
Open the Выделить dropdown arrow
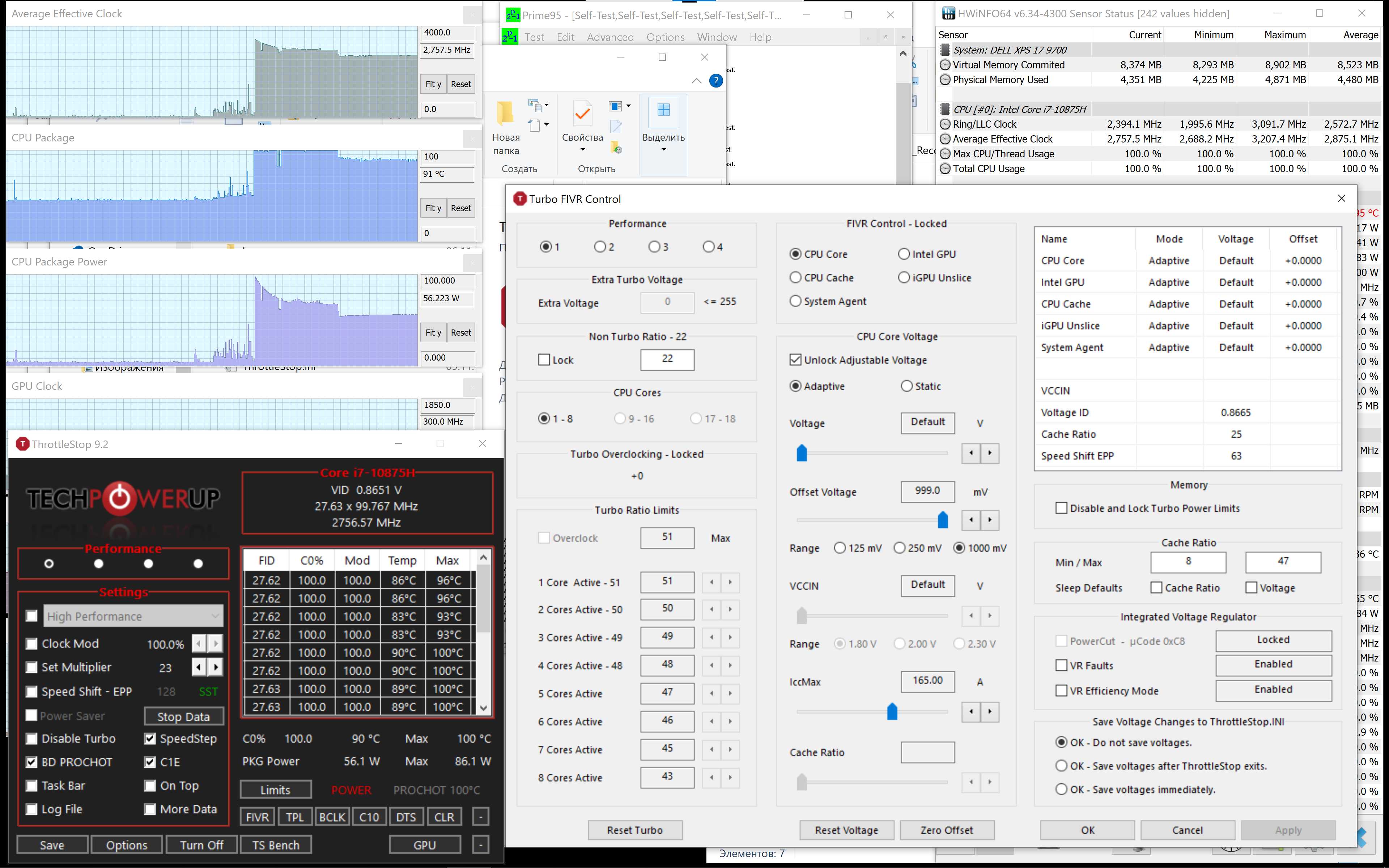pyautogui.click(x=663, y=150)
